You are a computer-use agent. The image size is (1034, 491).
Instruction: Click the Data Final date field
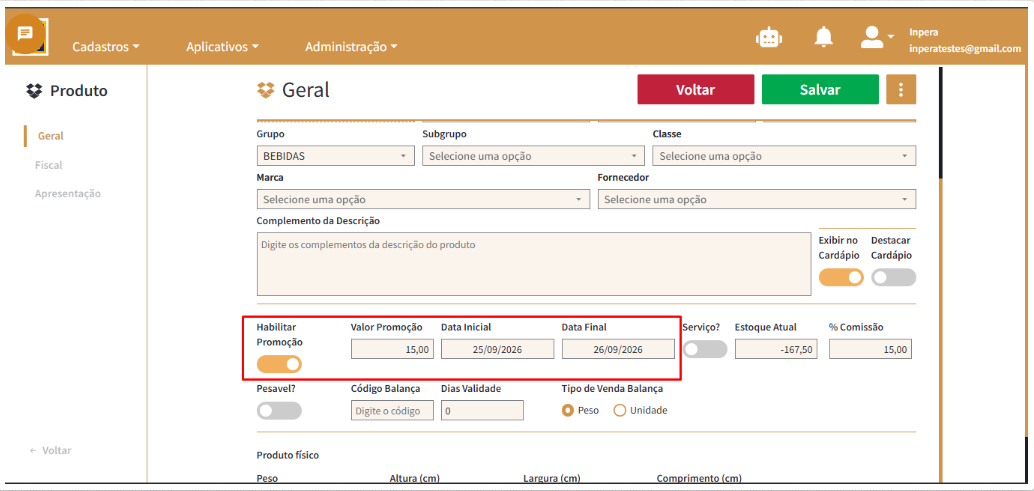coord(618,349)
